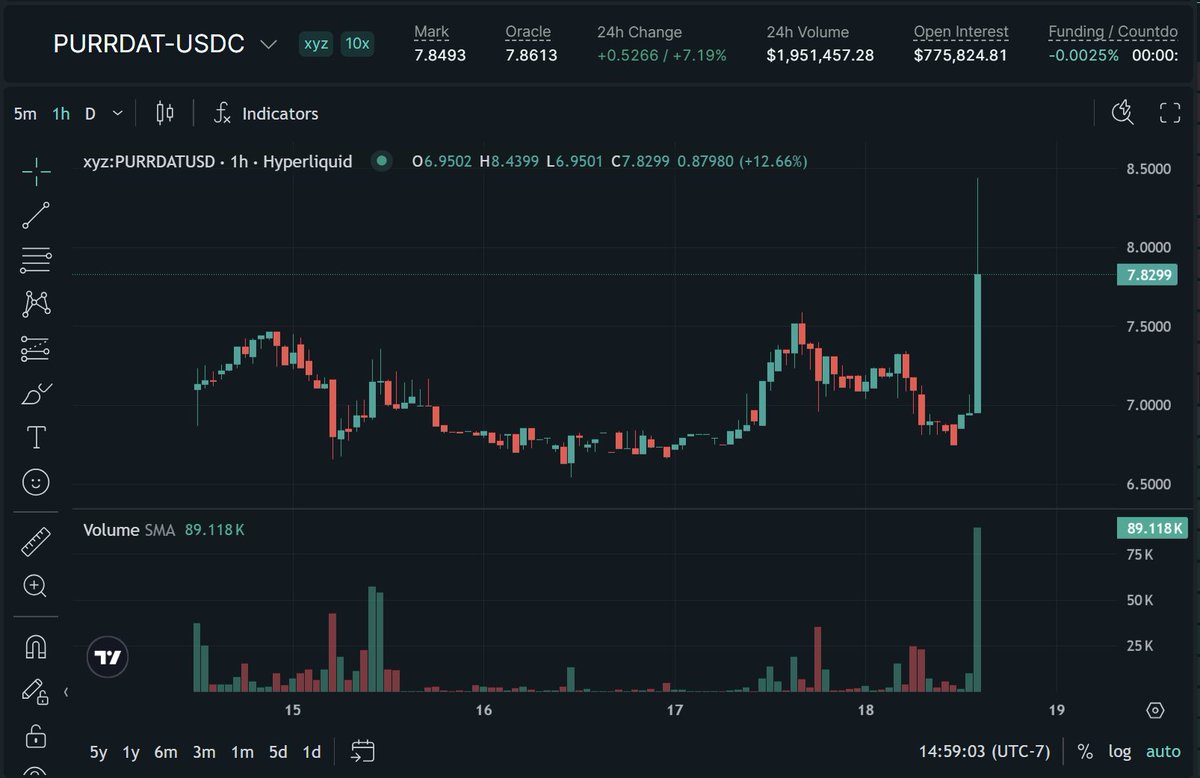
Task: Click the xyz:PURRDATUSD symbol legend title
Action: pyautogui.click(x=218, y=161)
